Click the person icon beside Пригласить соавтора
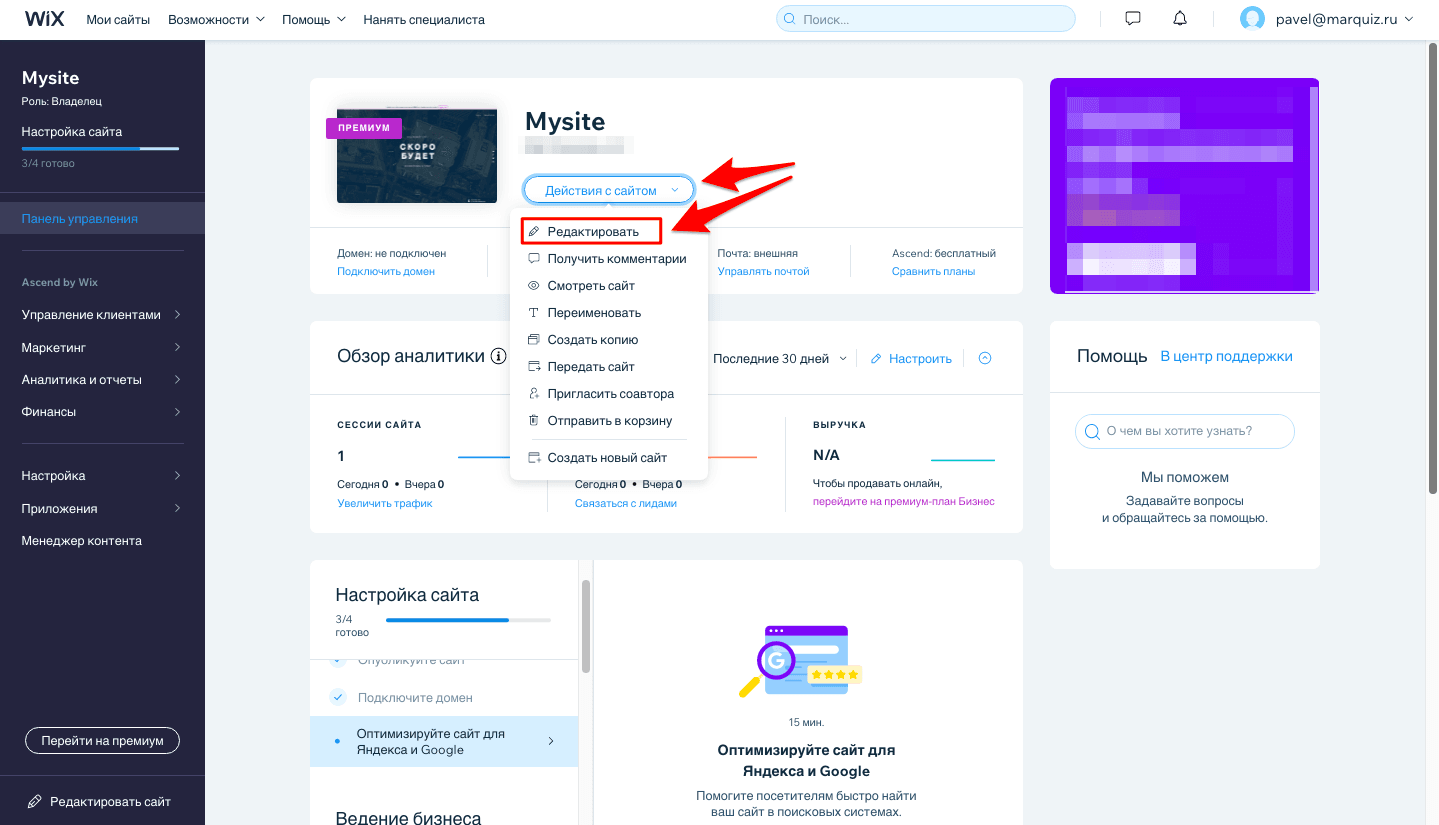This screenshot has width=1439, height=825. pos(534,394)
